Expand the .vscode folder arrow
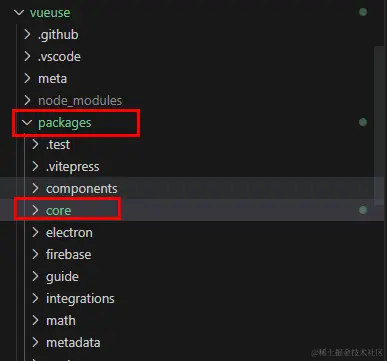This screenshot has height=361, width=387. coord(28,56)
